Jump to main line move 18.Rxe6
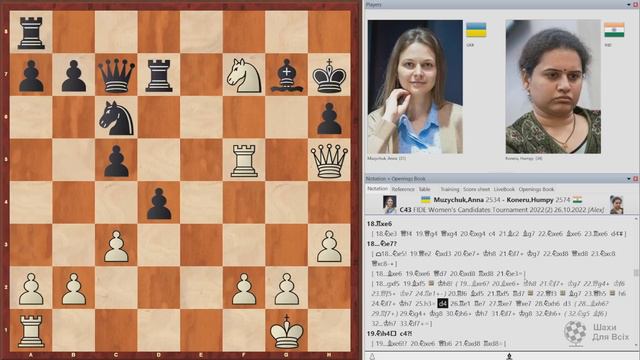The width and height of the screenshot is (640, 360). pos(379,224)
